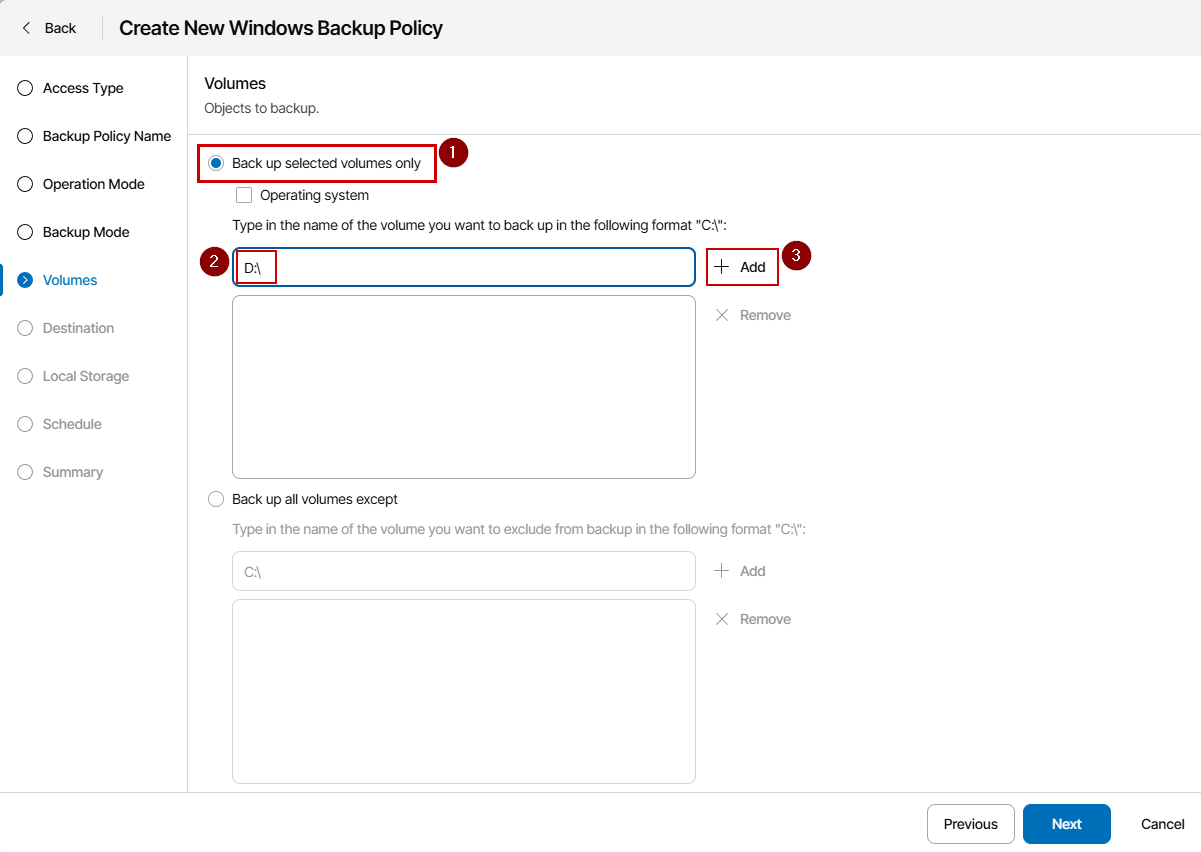Click the excluded volume field showing C:\
This screenshot has height=852, width=1201.
tap(463, 571)
